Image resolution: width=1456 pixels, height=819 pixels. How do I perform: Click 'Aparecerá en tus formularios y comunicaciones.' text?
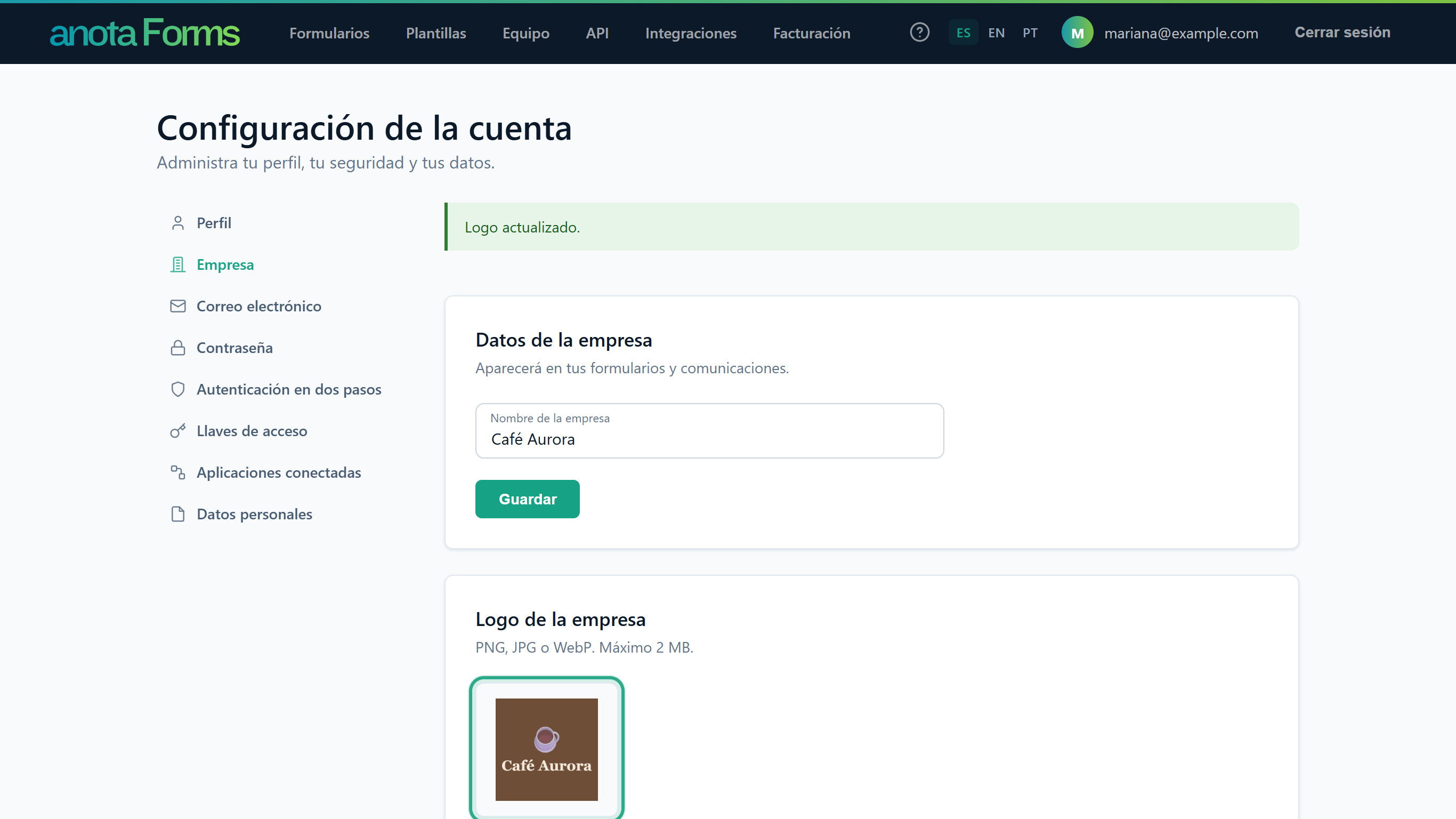632,368
